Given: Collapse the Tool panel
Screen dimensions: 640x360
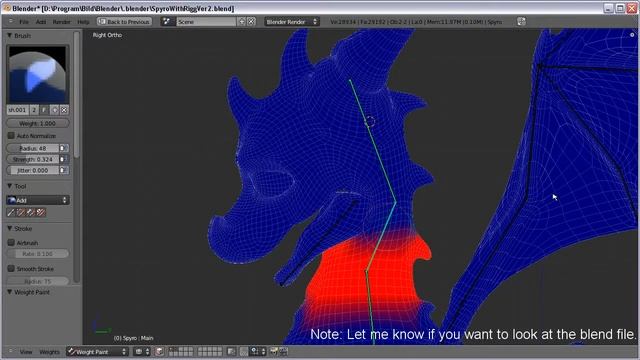Looking at the screenshot, I should coord(9,186).
